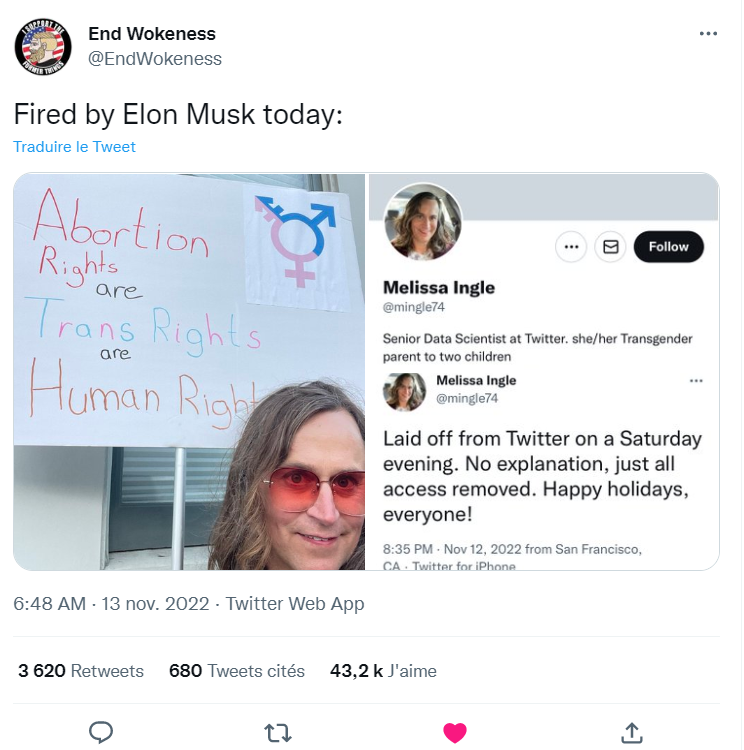Click the reply speech bubble icon
Viewport: 744px width, 750px height.
101,732
